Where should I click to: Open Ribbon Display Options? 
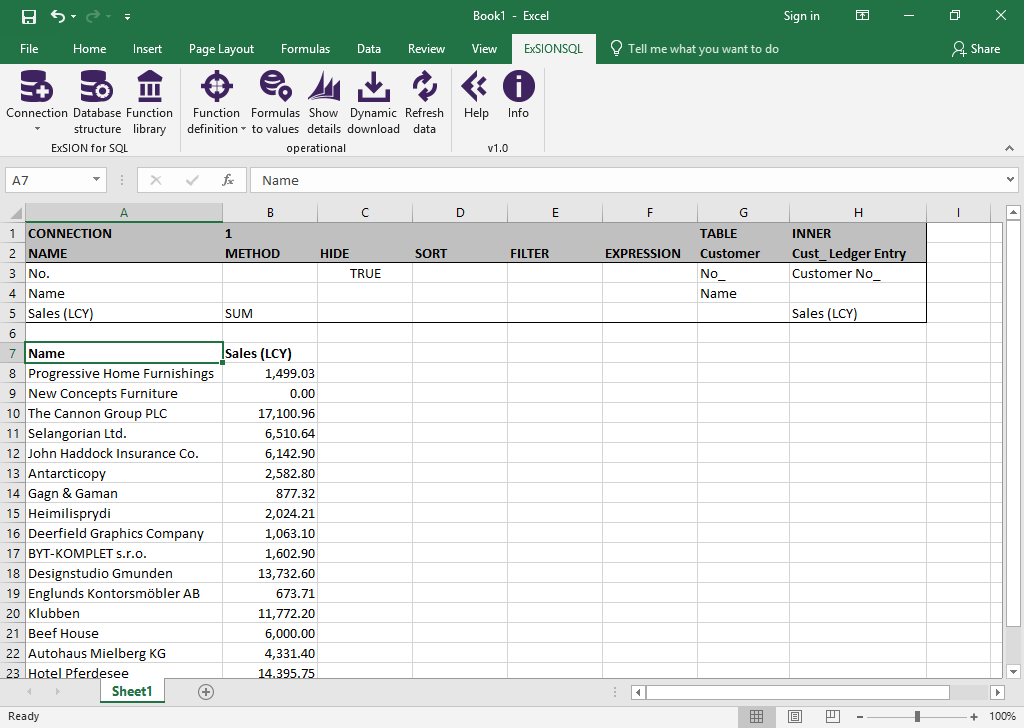pos(863,16)
